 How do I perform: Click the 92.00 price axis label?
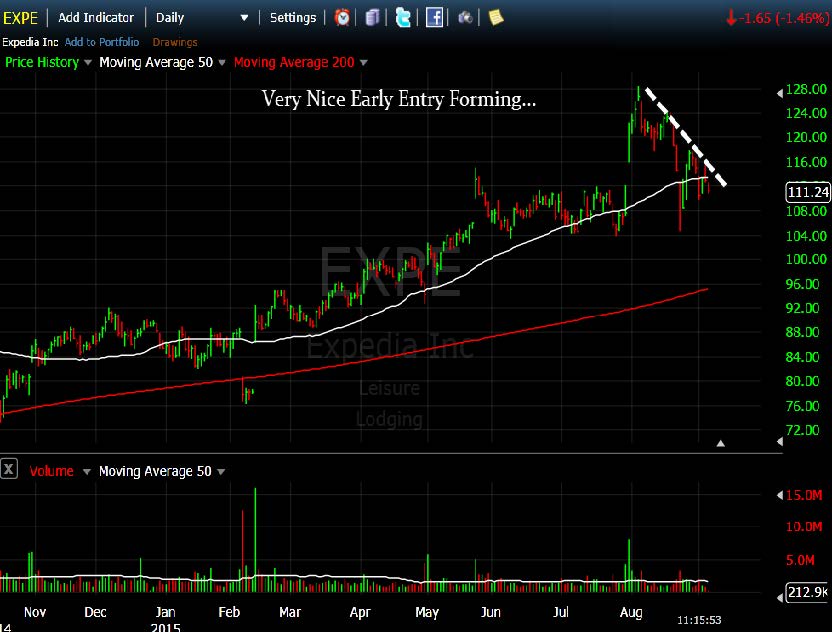(x=802, y=308)
